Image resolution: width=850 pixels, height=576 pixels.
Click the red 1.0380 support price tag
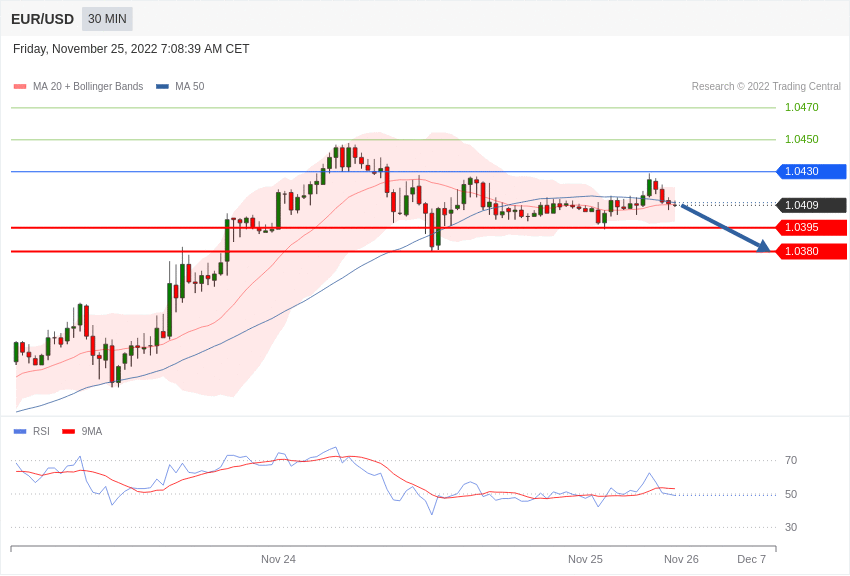[x=812, y=251]
